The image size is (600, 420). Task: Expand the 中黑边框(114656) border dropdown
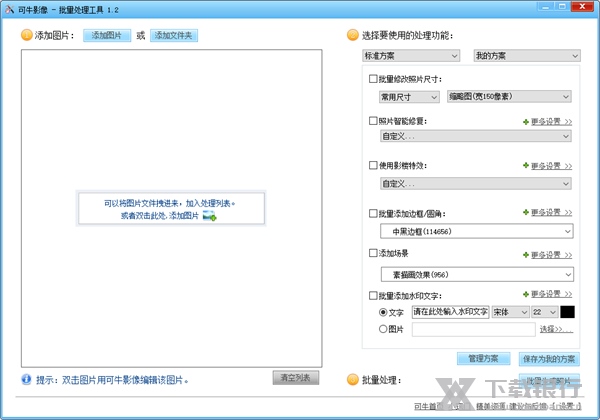[x=475, y=232]
